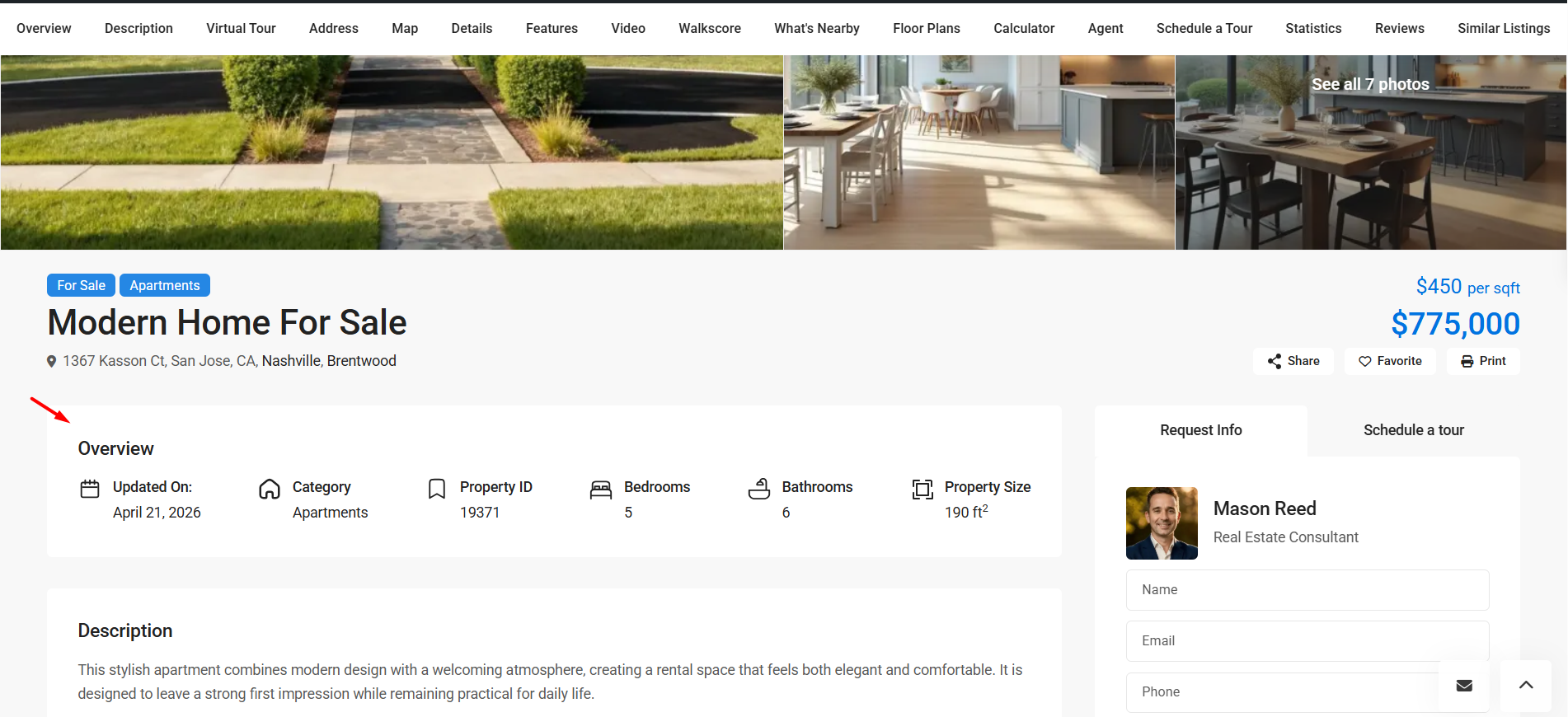Image resolution: width=1568 pixels, height=717 pixels.
Task: Click the Apartments category badge
Action: tap(165, 285)
